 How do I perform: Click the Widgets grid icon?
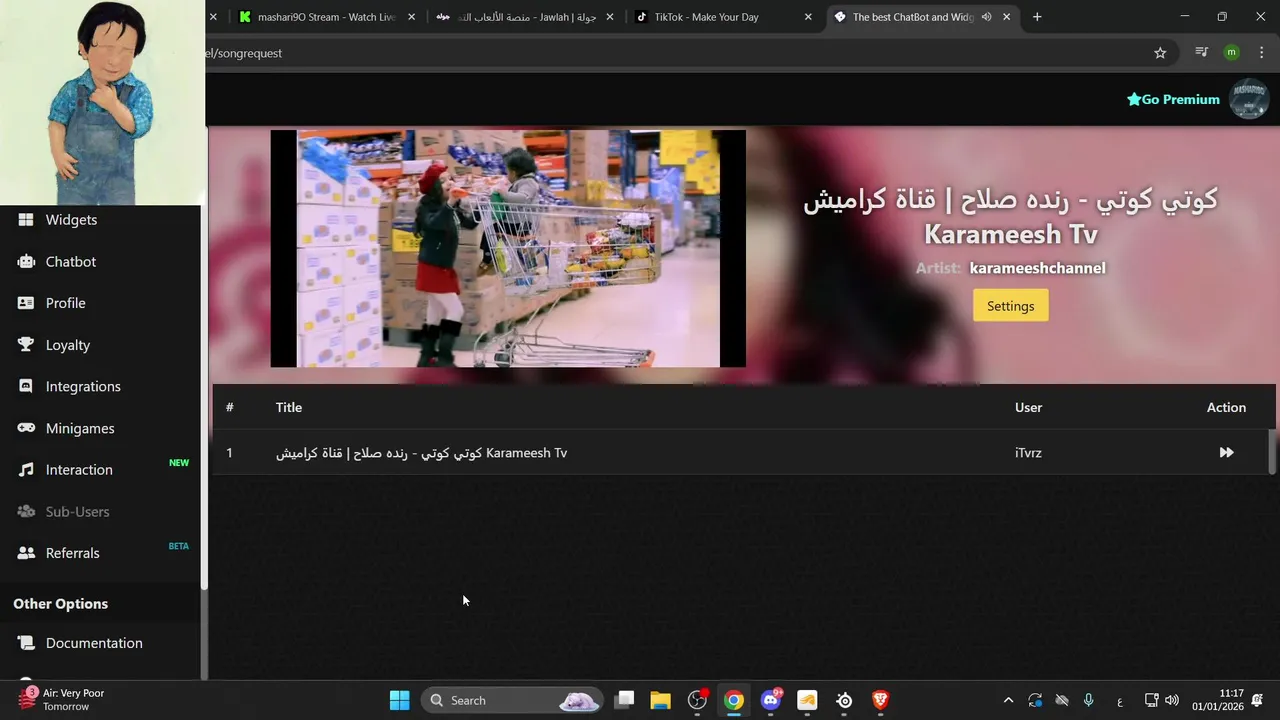[26, 220]
